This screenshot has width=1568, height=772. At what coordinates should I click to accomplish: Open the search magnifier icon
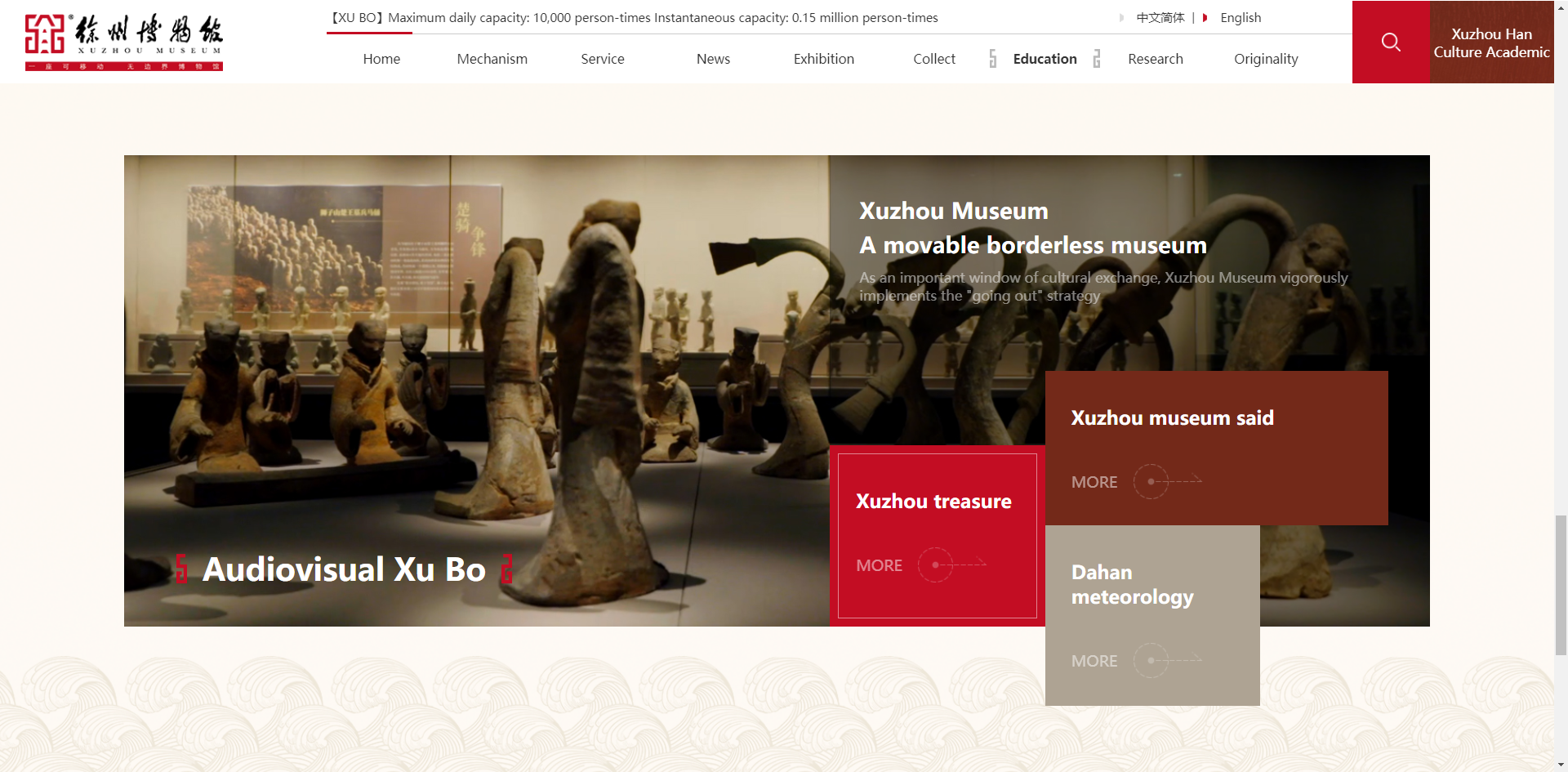[x=1391, y=42]
